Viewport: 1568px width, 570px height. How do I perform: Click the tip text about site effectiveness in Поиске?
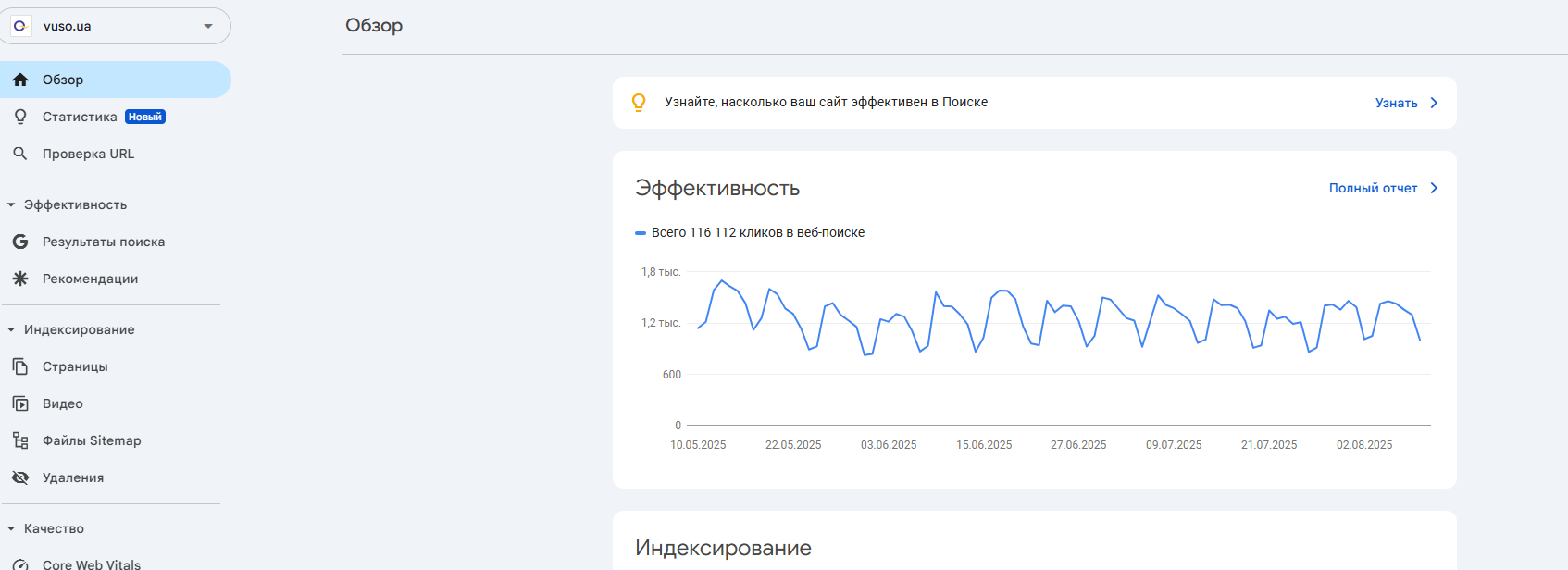[x=826, y=102]
